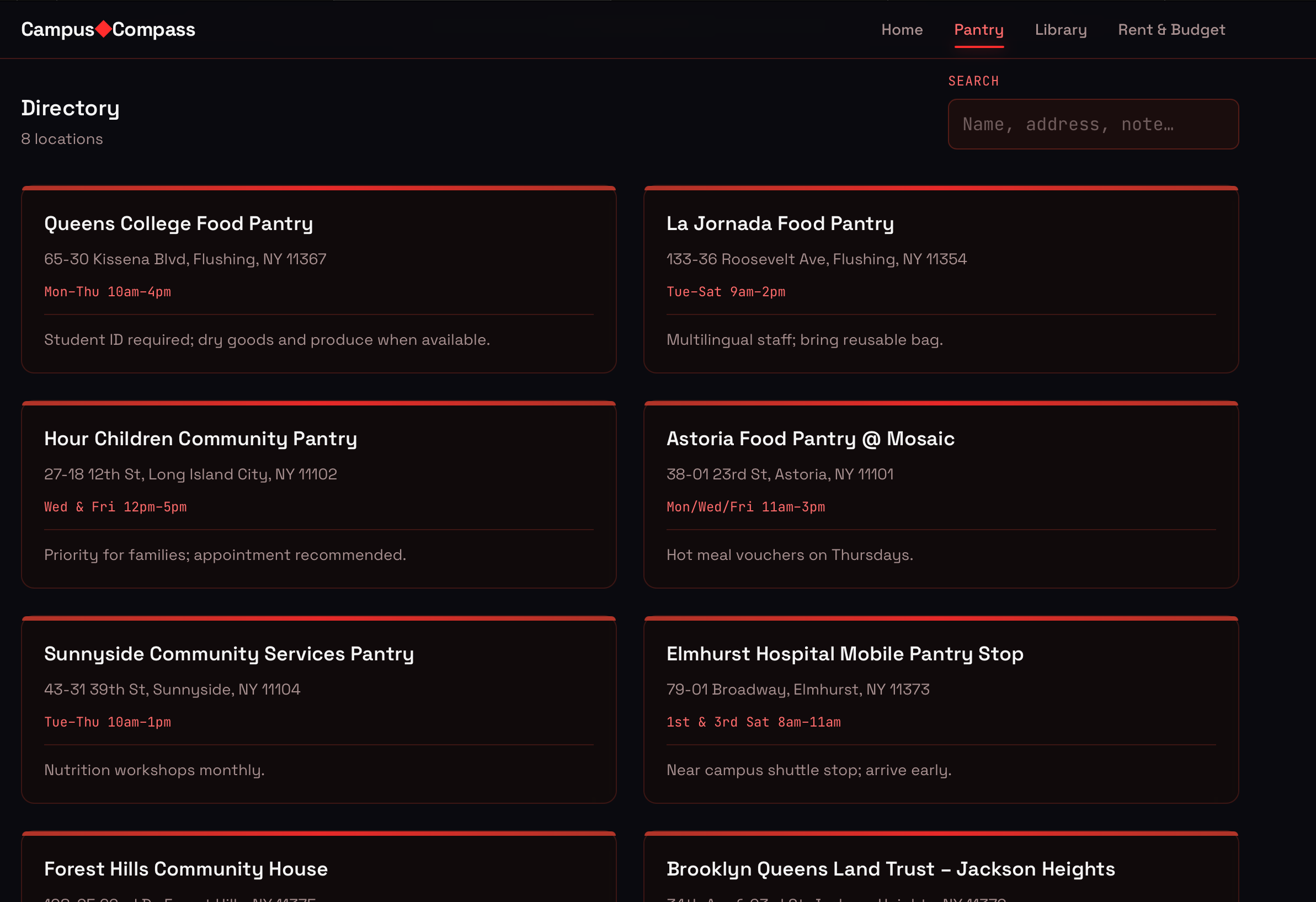The height and width of the screenshot is (902, 1316).
Task: Click Elmhurst Hospital Mobile Pantry Stop heading
Action: [x=844, y=654]
